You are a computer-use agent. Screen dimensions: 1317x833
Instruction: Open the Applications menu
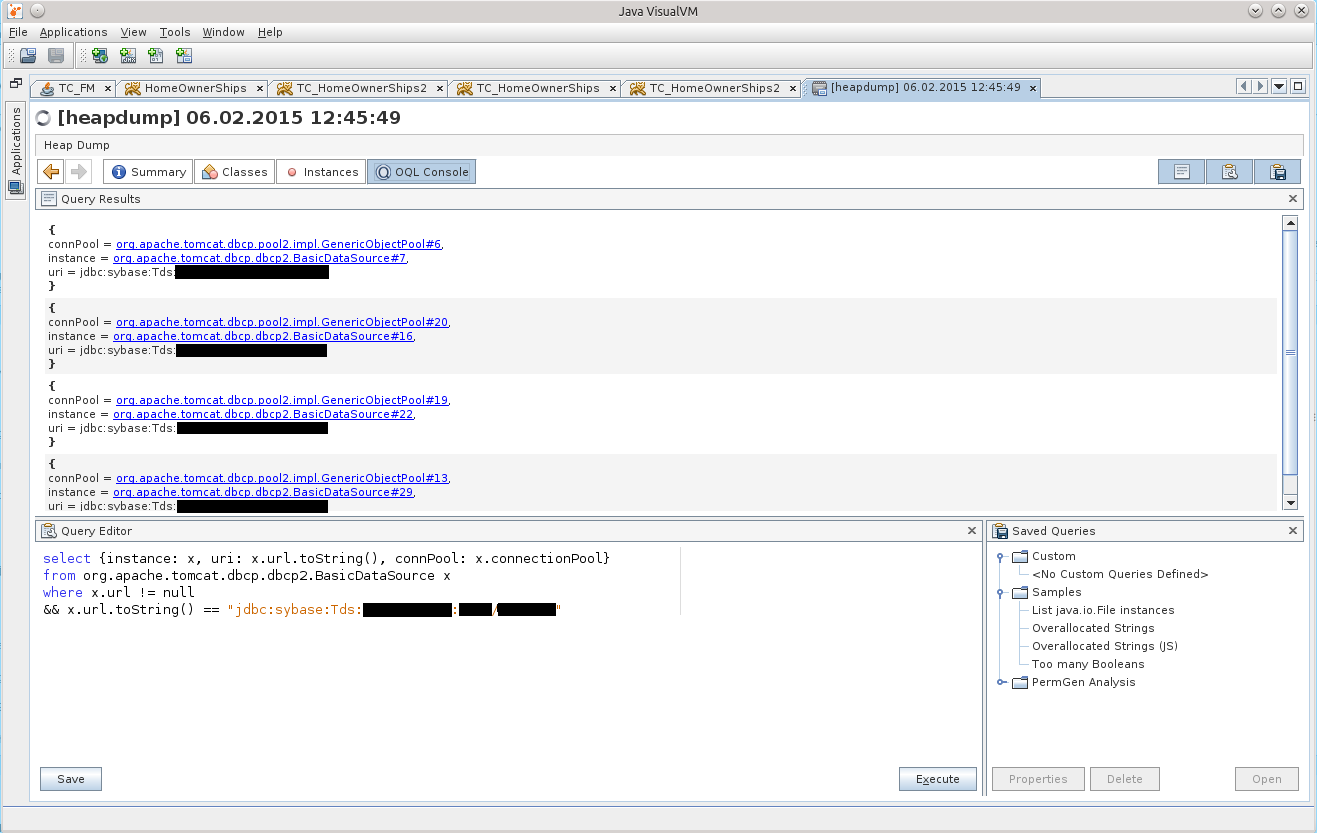pyautogui.click(x=73, y=32)
